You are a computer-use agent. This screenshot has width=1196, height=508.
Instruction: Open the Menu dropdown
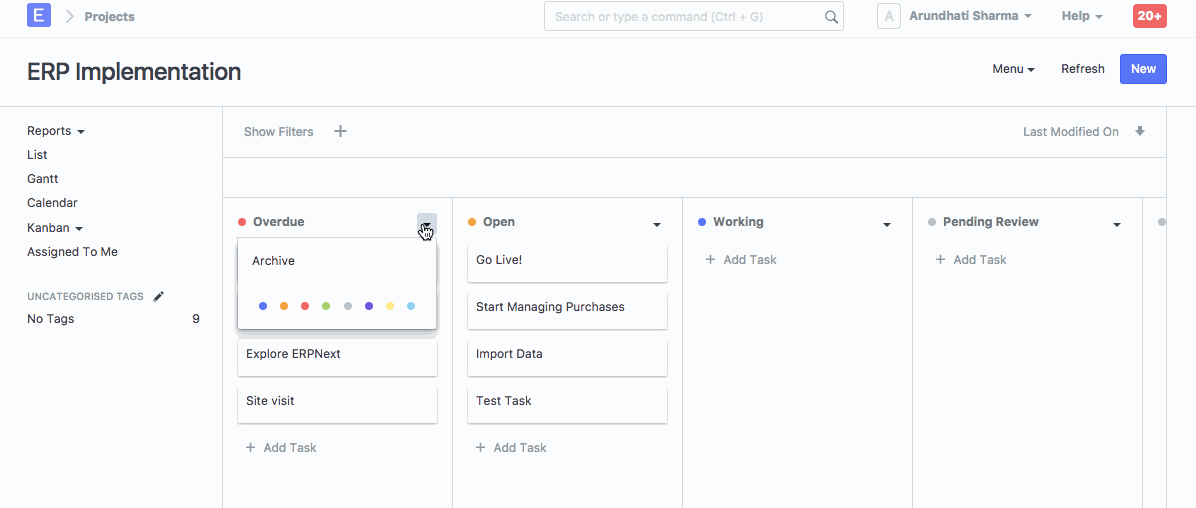(x=1013, y=69)
